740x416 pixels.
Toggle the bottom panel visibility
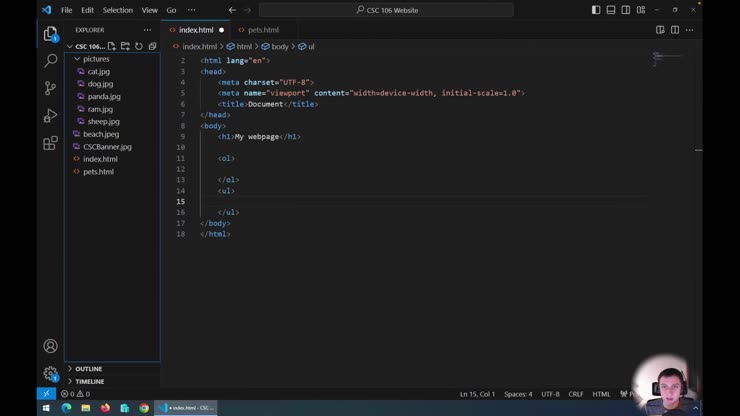point(611,10)
